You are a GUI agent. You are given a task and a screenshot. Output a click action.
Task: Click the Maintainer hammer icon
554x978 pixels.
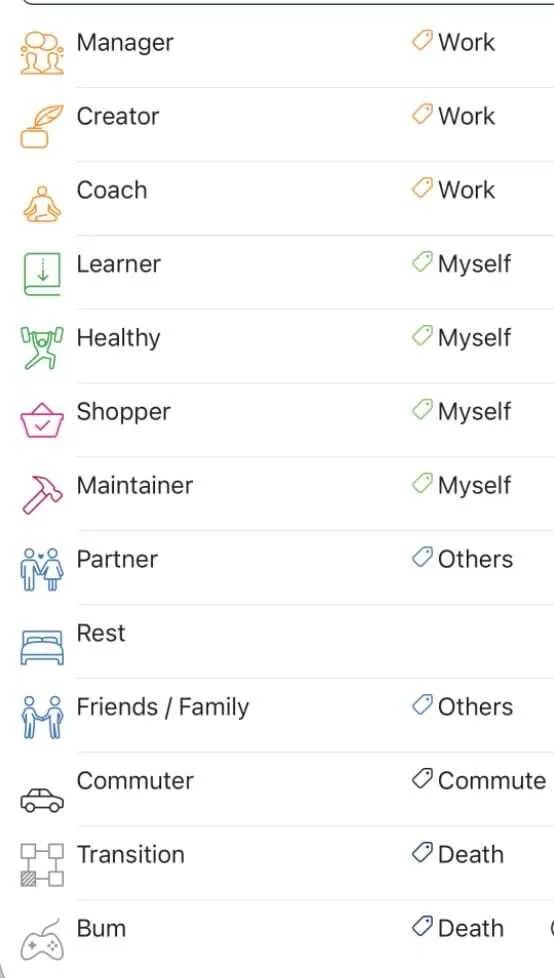(42, 494)
